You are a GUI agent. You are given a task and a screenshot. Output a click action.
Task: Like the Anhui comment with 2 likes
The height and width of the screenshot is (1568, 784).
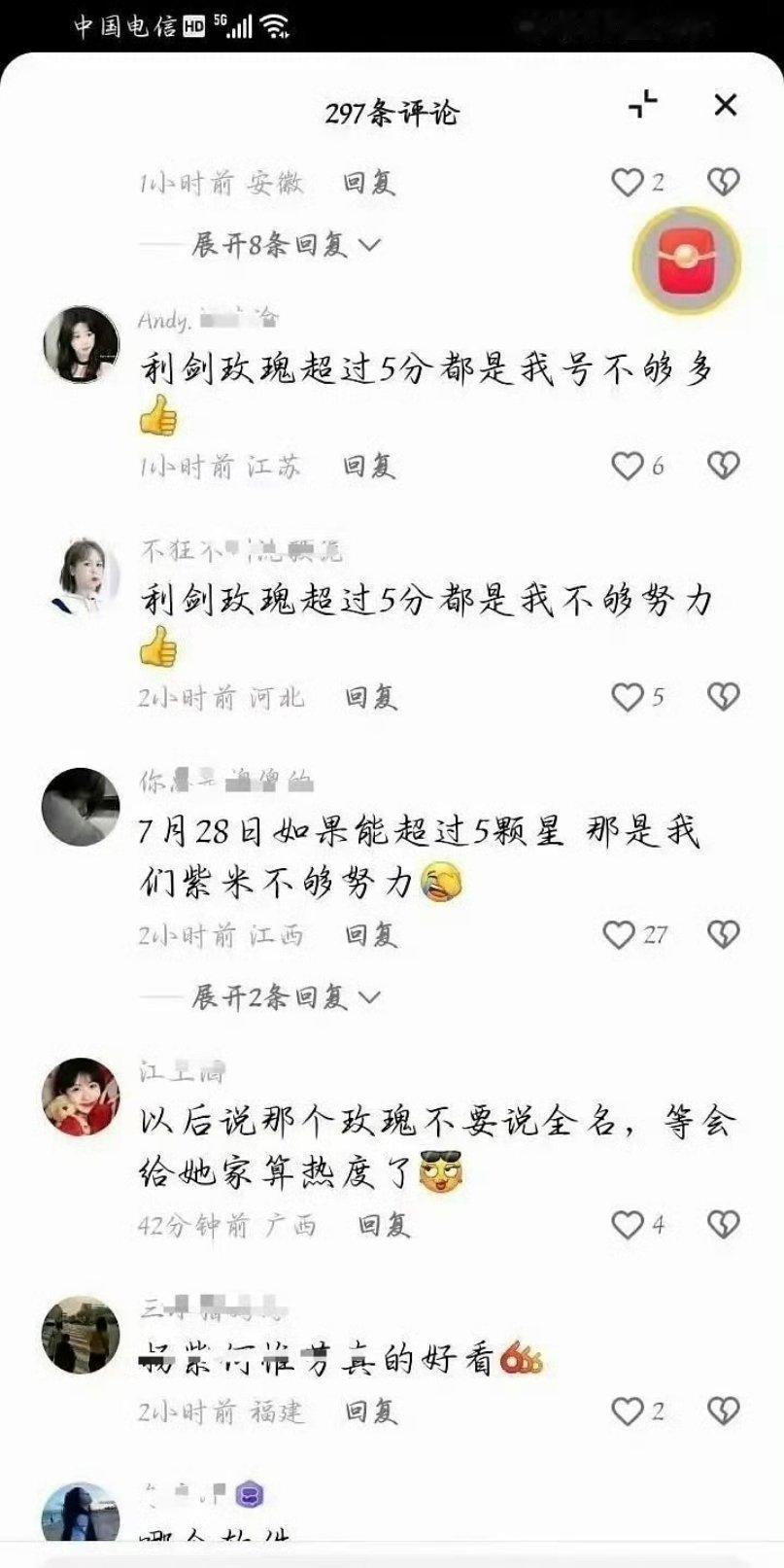(x=628, y=182)
